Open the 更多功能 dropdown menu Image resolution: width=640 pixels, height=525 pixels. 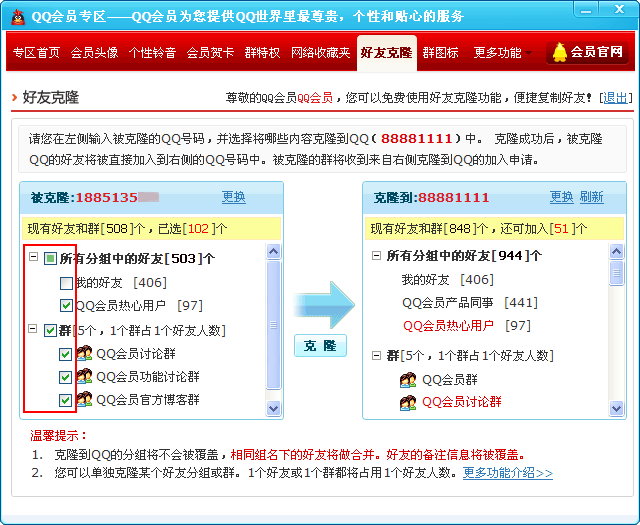pos(502,53)
